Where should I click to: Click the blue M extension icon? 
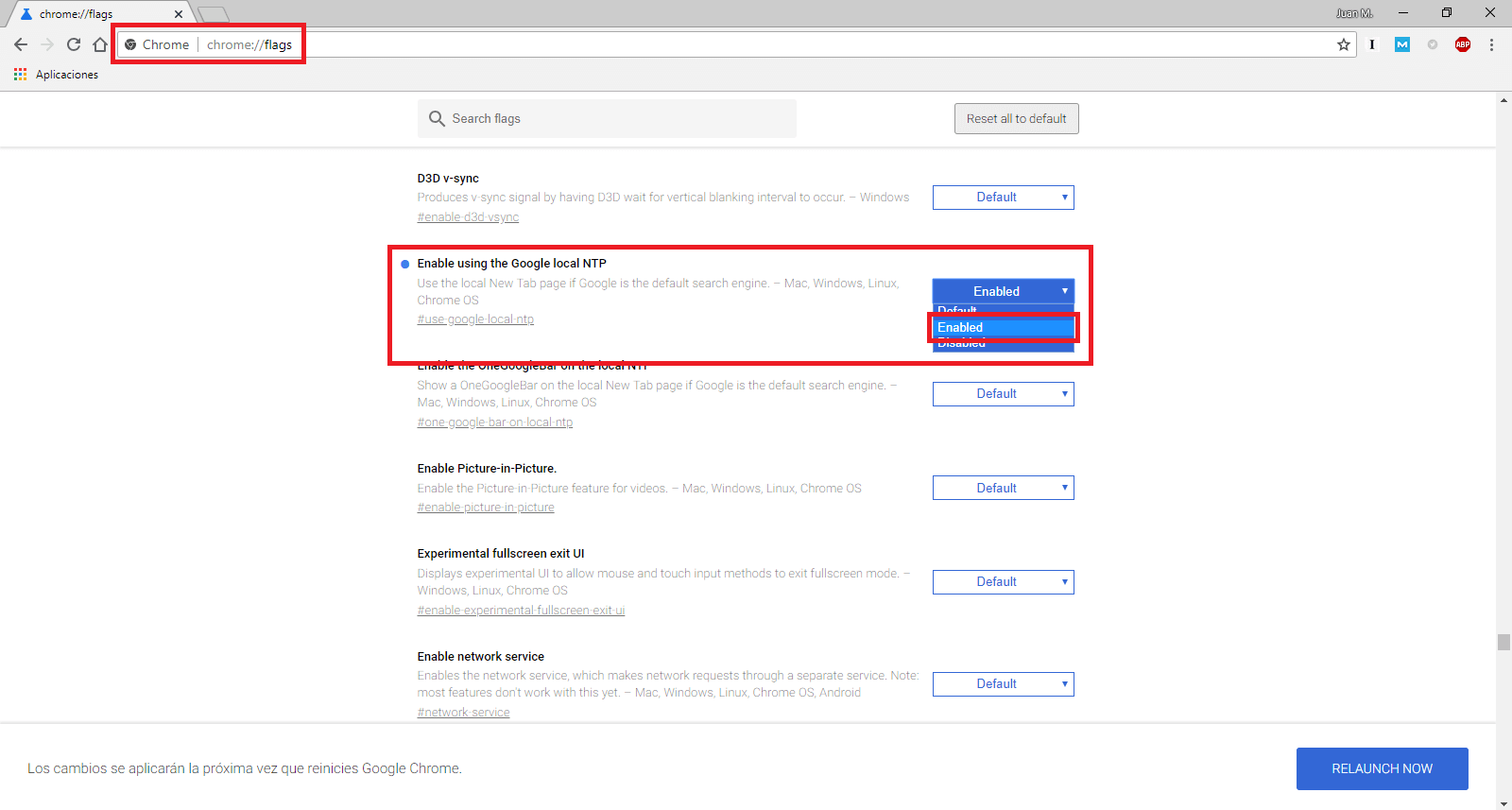click(1402, 44)
